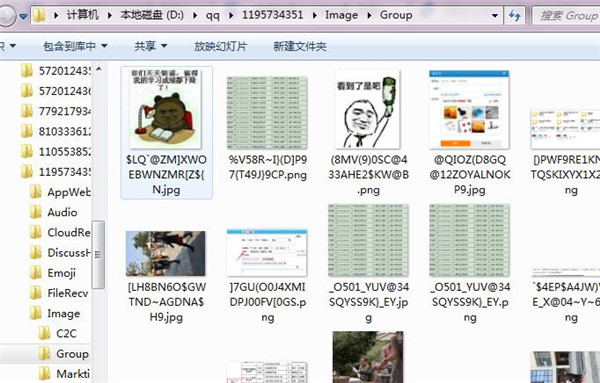Select the bottle-raising meme face thumbnail
This screenshot has width=600, height=383.
pos(368,109)
